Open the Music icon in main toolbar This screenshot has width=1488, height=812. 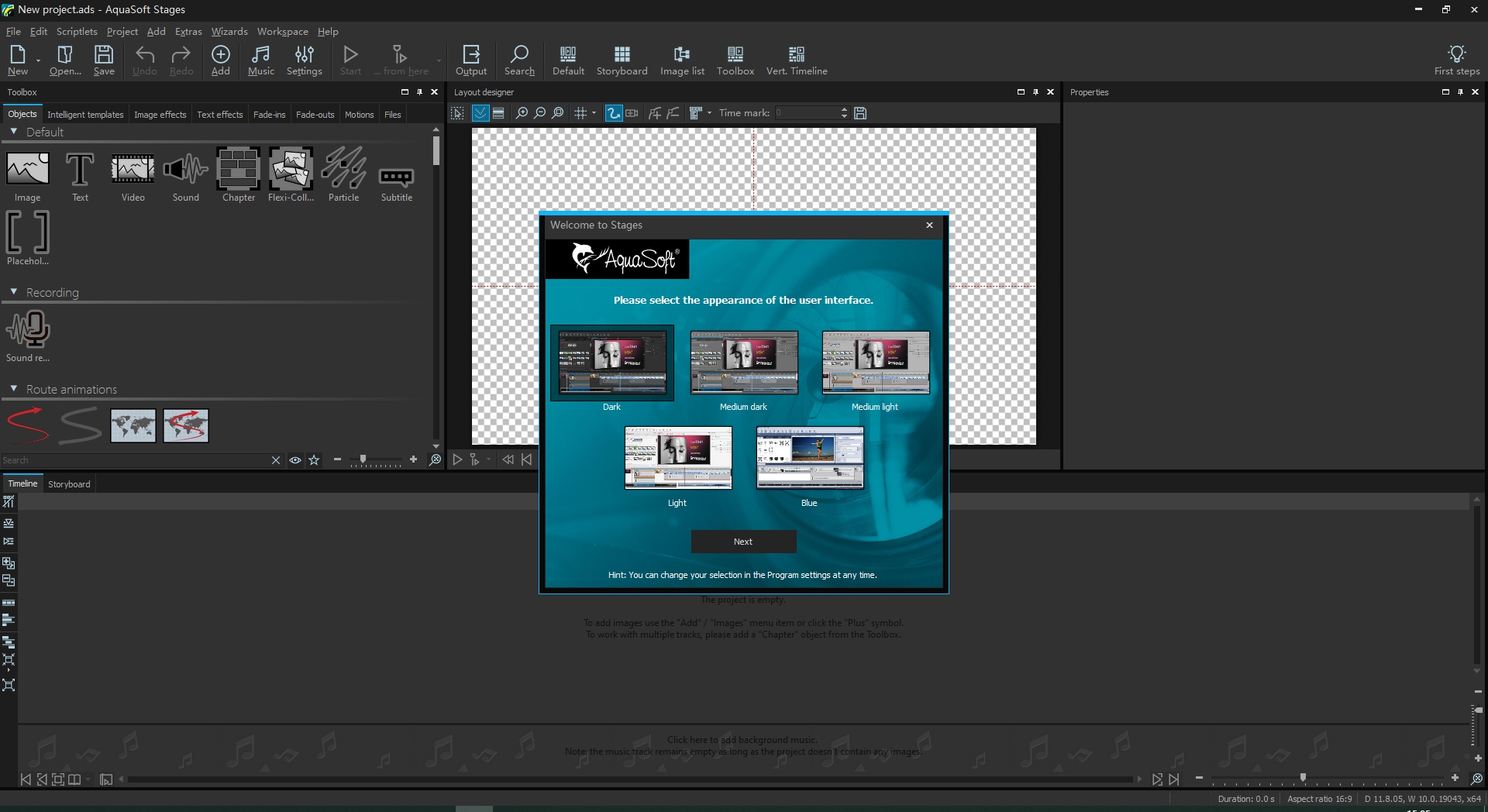pyautogui.click(x=261, y=60)
